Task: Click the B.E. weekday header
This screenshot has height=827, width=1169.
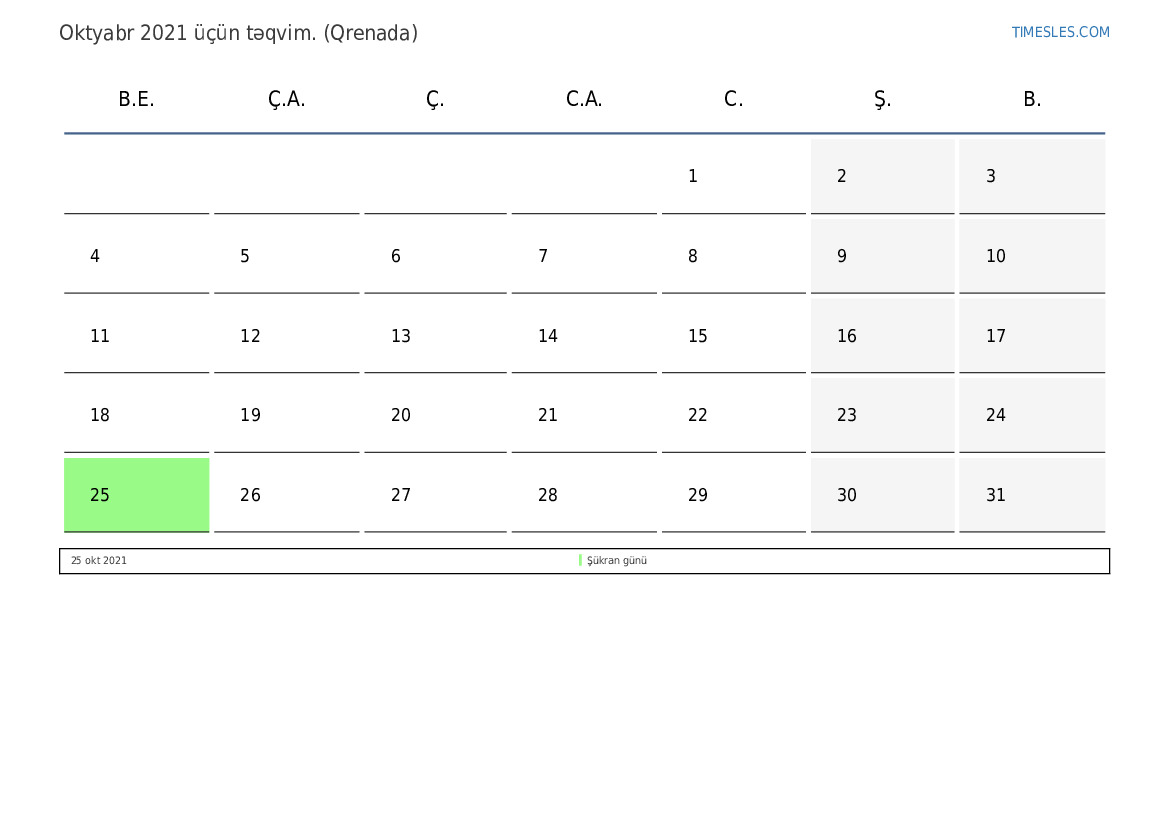Action: pyautogui.click(x=136, y=99)
